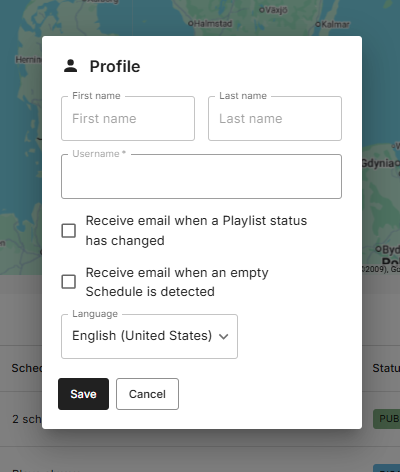Image resolution: width=400 pixels, height=472 pixels.
Task: Enable Playlist status changed email checkbox
Action: pyautogui.click(x=69, y=231)
